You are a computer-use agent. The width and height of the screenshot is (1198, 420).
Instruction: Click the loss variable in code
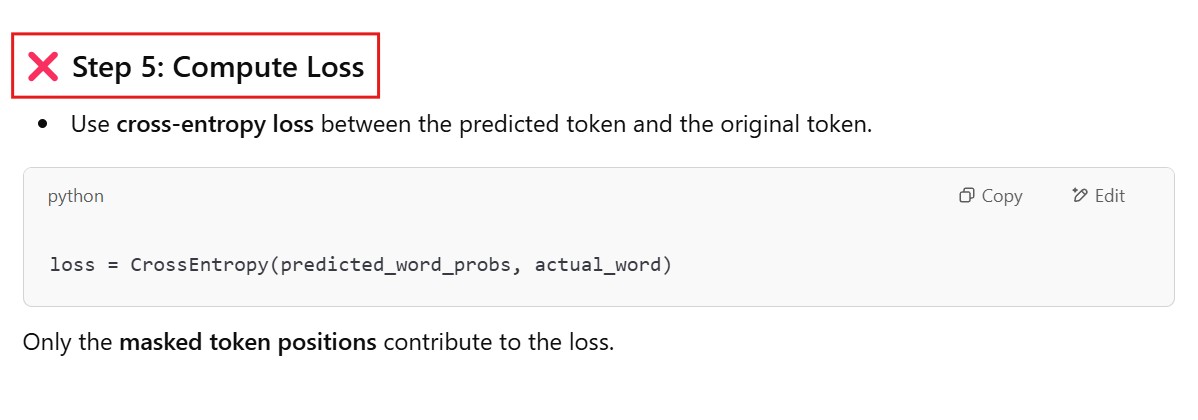click(x=70, y=265)
